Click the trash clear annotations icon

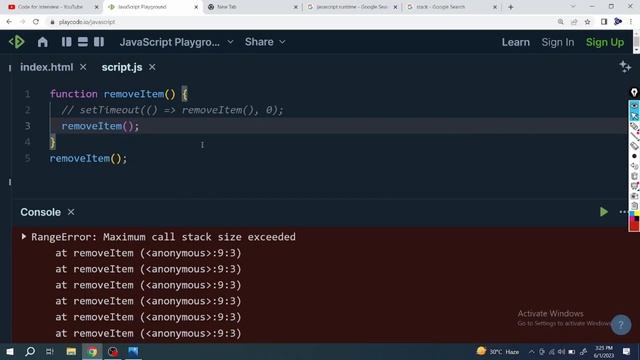click(634, 176)
